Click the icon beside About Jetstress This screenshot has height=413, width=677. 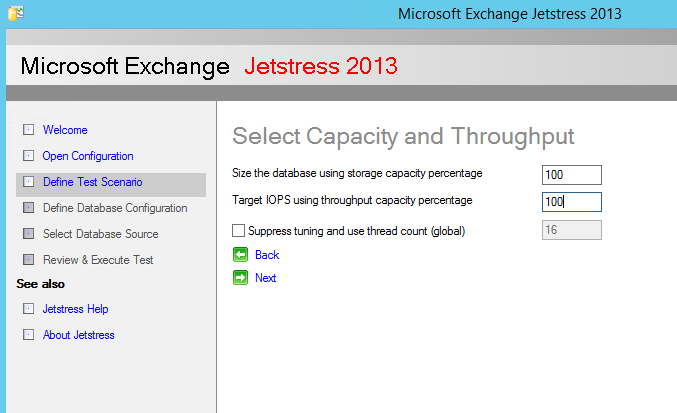(28, 336)
